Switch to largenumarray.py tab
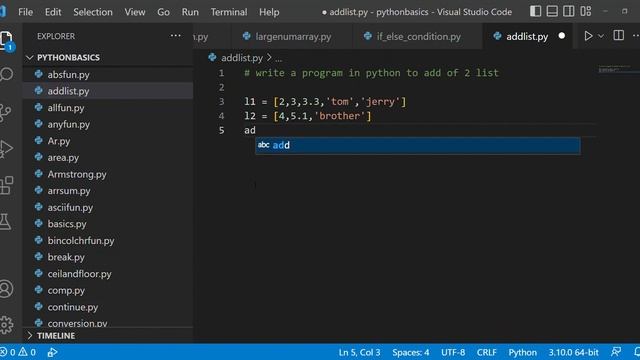Viewport: 640px width, 360px height. pos(292,36)
